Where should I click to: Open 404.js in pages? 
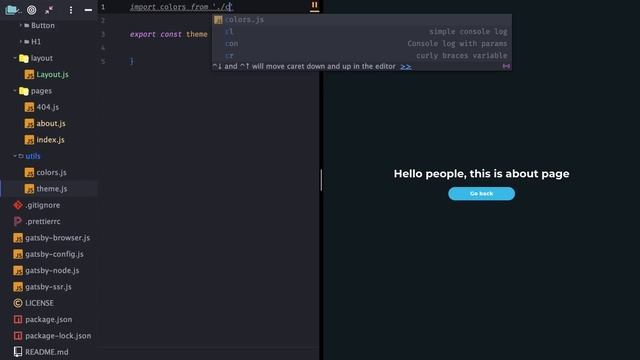[47, 107]
